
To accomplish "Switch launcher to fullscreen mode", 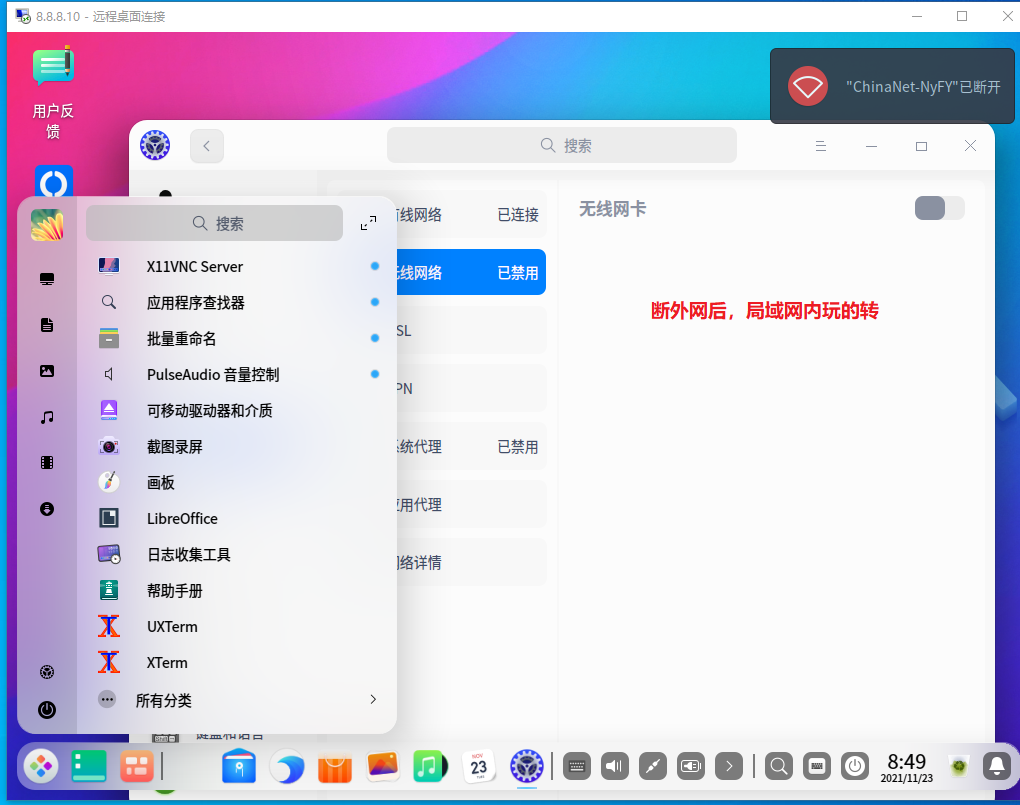I will click(x=368, y=223).
